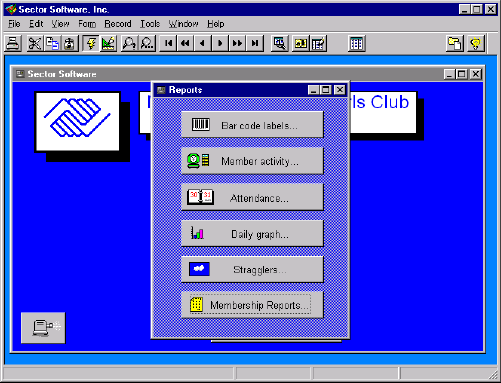
Task: Click Membership Reports button
Action: point(252,305)
